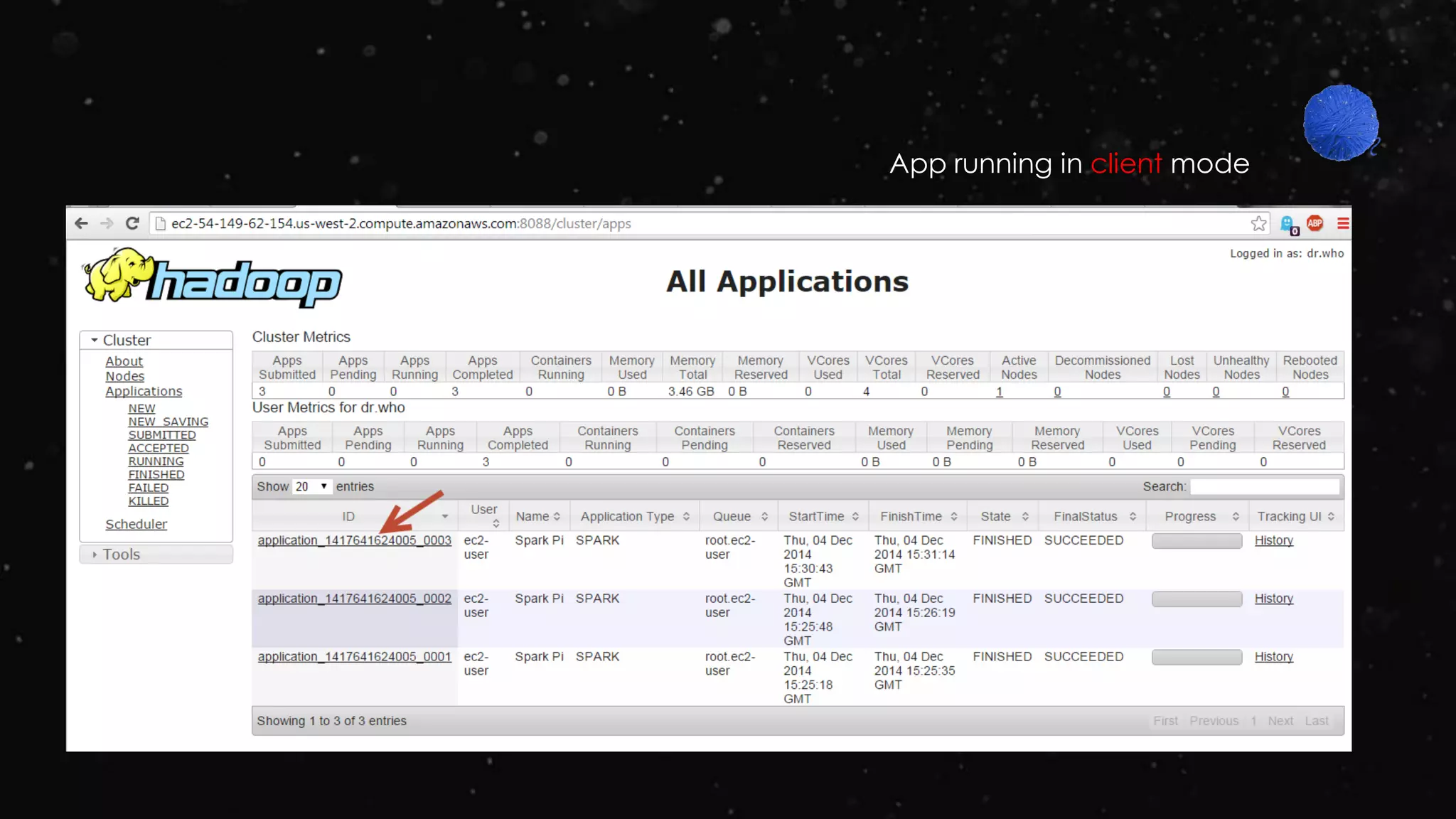Sort by Application Type column arrows

click(x=686, y=517)
